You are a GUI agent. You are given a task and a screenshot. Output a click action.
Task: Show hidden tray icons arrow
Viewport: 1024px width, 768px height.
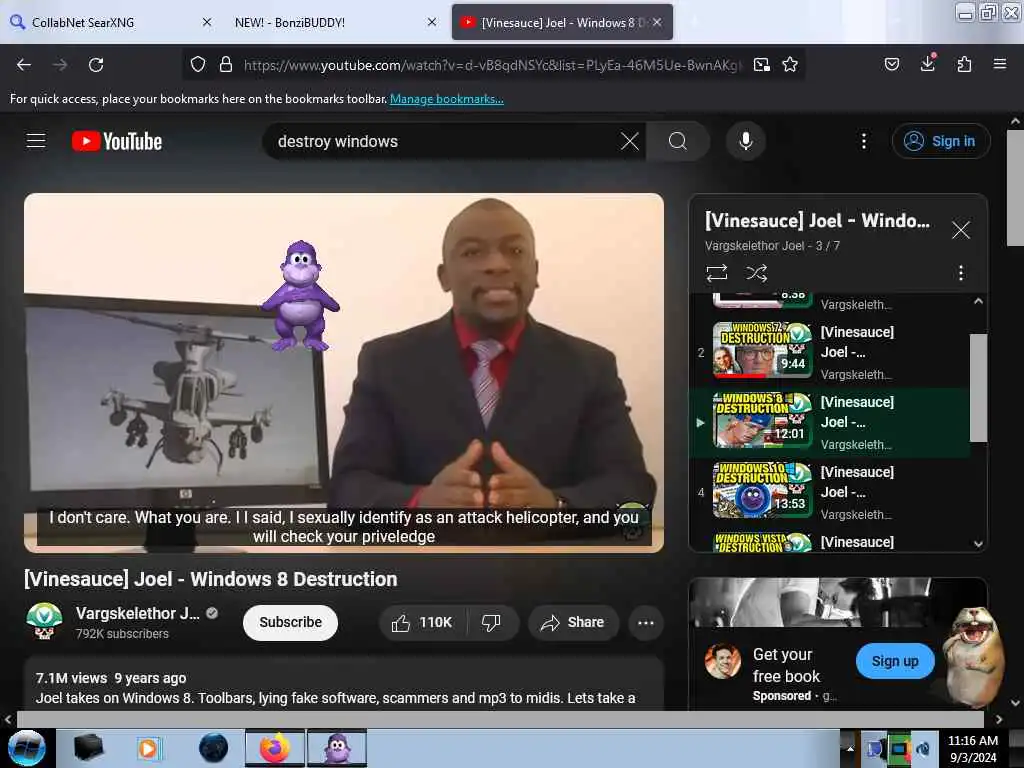[850, 748]
